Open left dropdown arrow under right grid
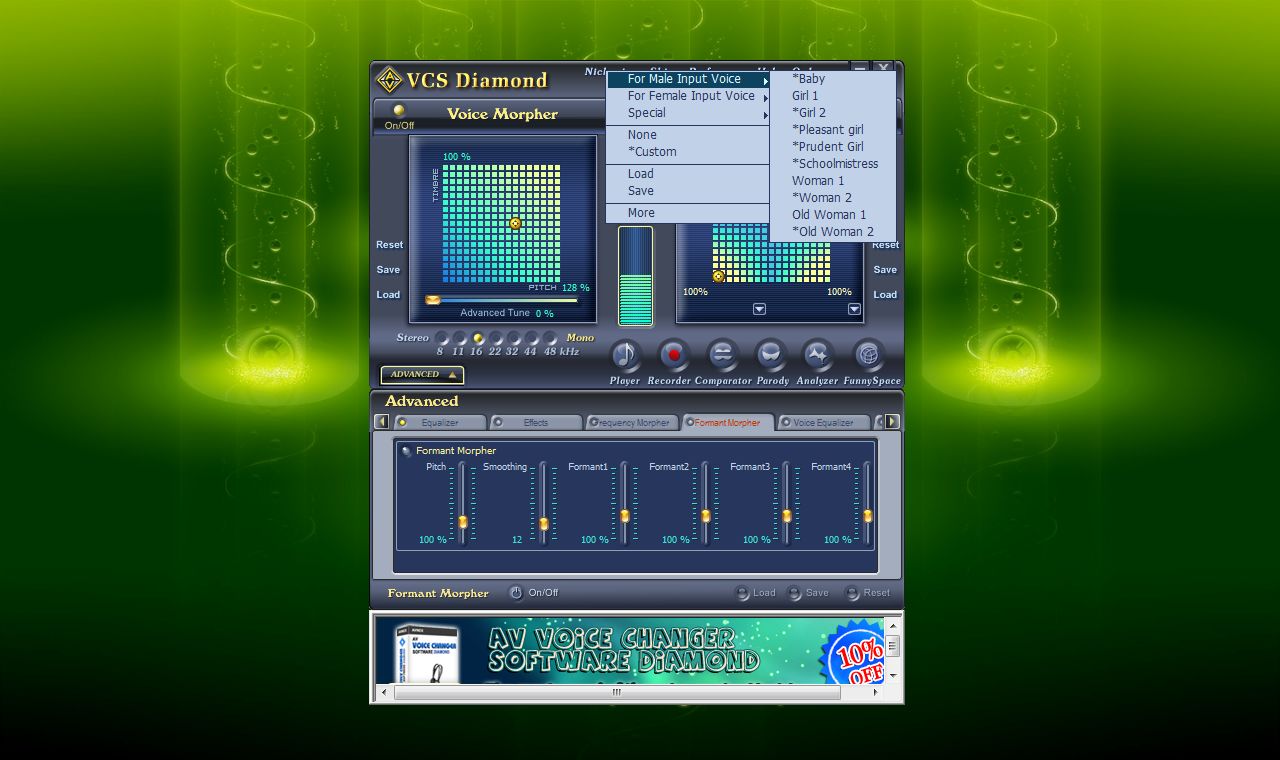This screenshot has height=760, width=1280. (759, 309)
